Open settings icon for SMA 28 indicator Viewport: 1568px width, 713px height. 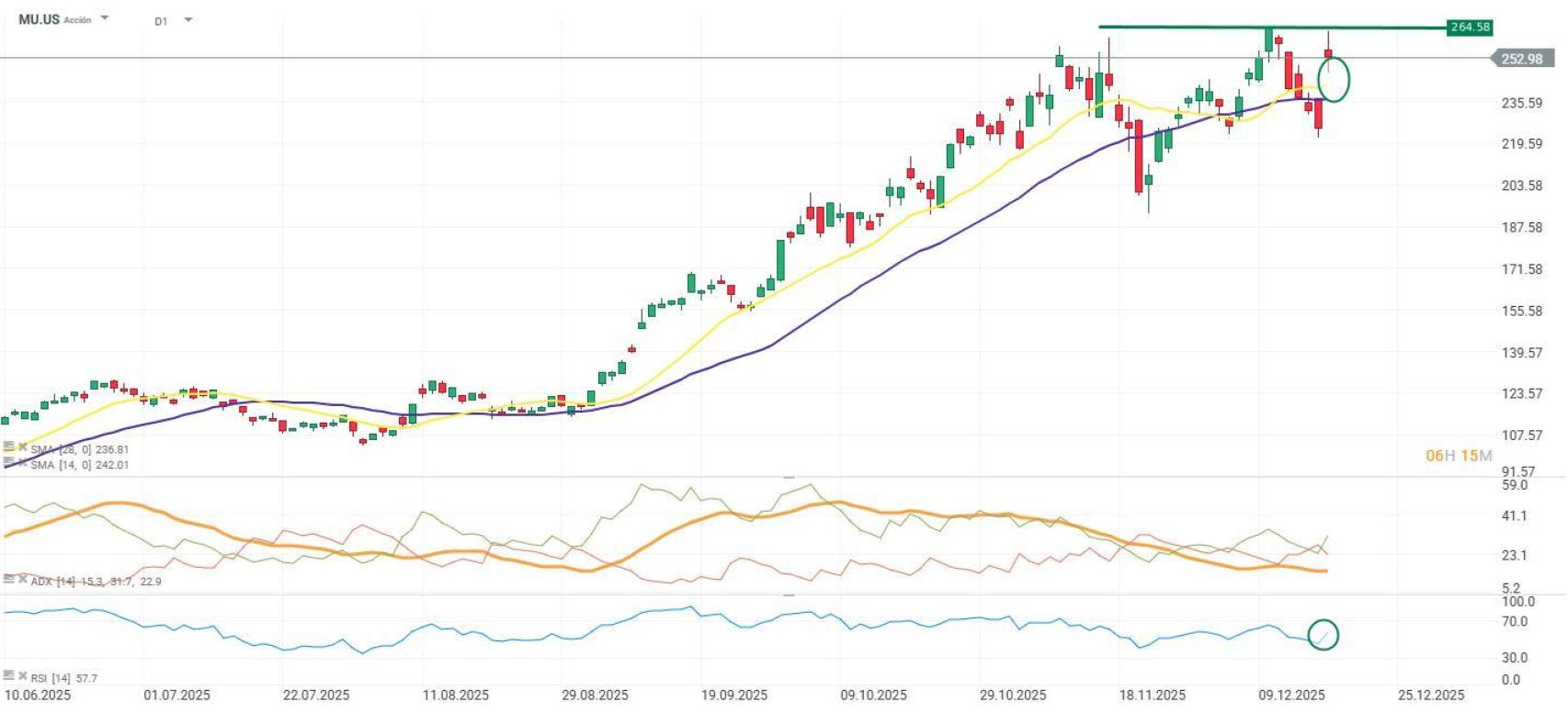click(9, 448)
